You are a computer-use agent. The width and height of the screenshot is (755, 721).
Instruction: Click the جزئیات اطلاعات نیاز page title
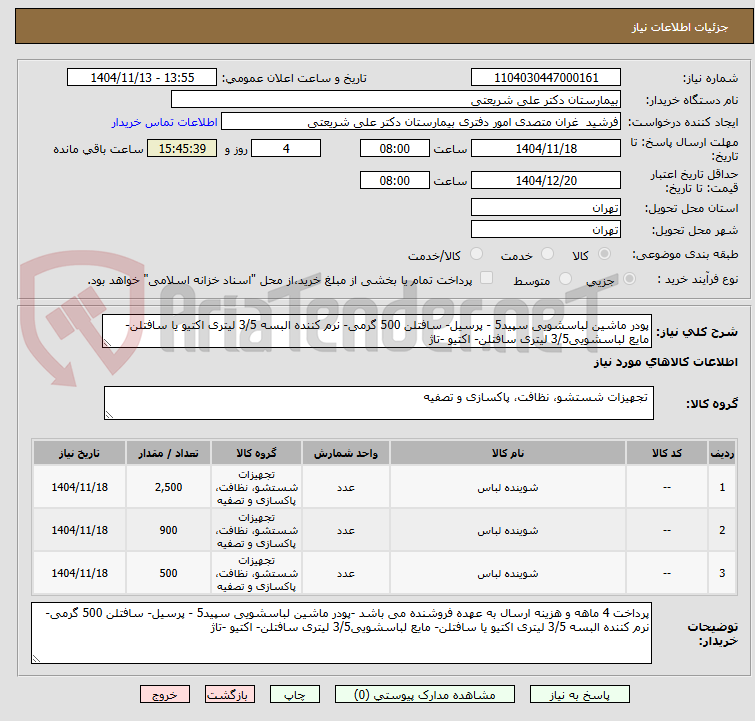click(680, 27)
